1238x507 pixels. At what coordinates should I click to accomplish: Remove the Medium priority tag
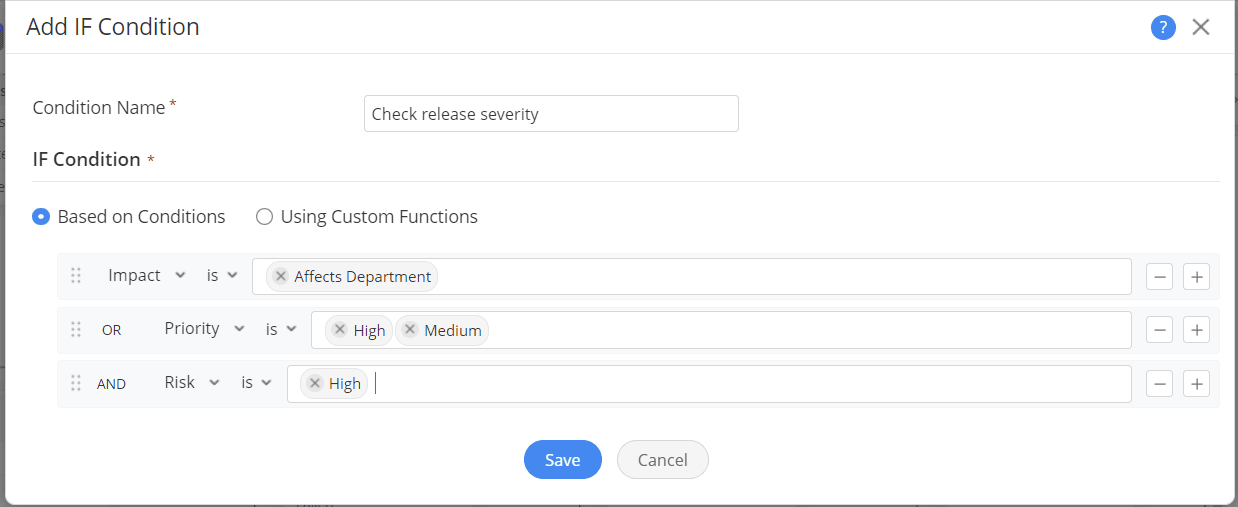tap(410, 330)
